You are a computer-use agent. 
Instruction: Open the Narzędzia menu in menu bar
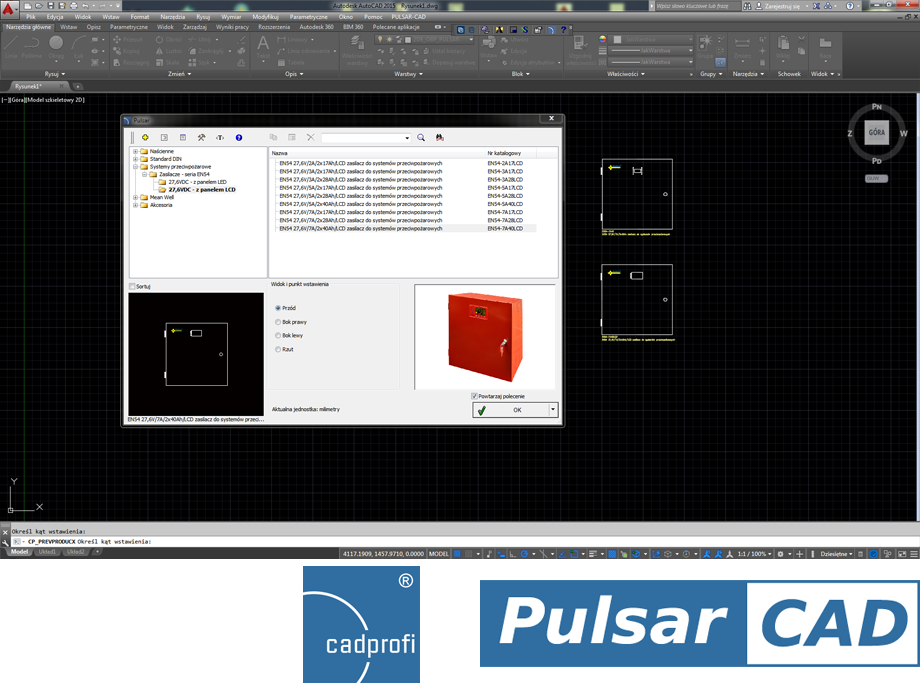(x=172, y=17)
